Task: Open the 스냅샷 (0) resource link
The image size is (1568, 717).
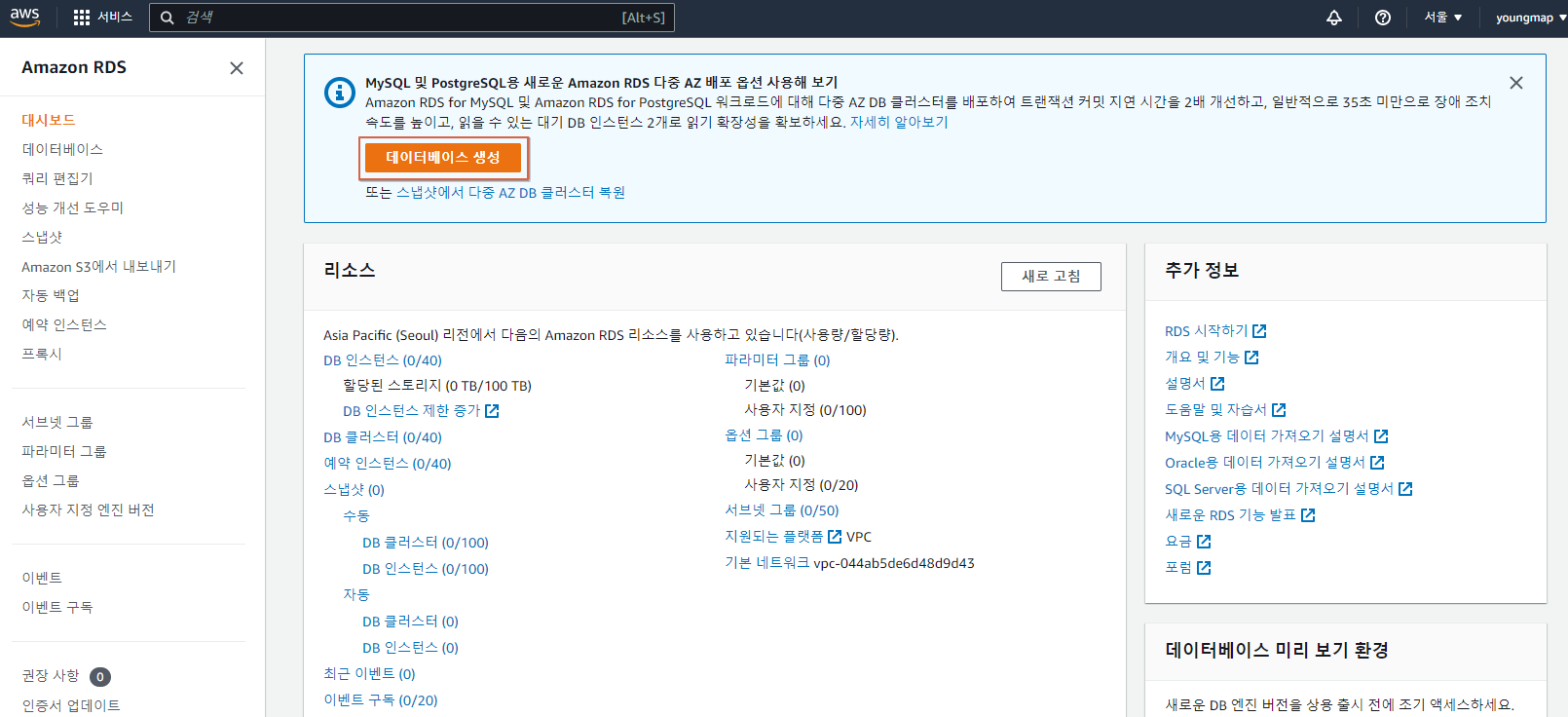Action: [354, 490]
